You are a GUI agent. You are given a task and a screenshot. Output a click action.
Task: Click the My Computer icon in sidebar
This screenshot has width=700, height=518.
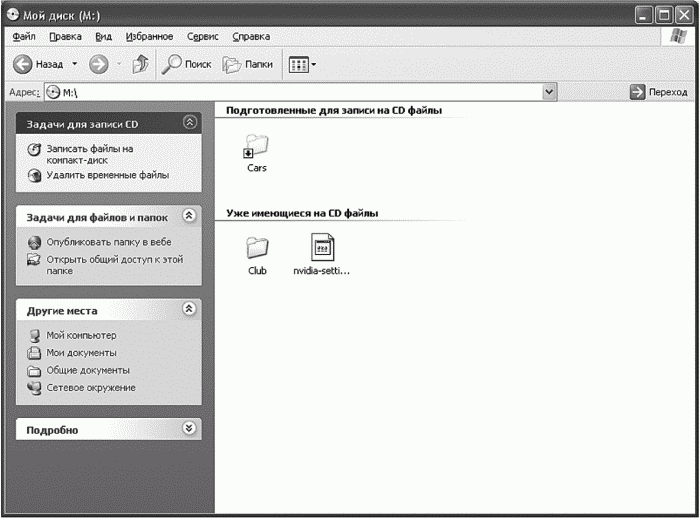[x=34, y=336]
